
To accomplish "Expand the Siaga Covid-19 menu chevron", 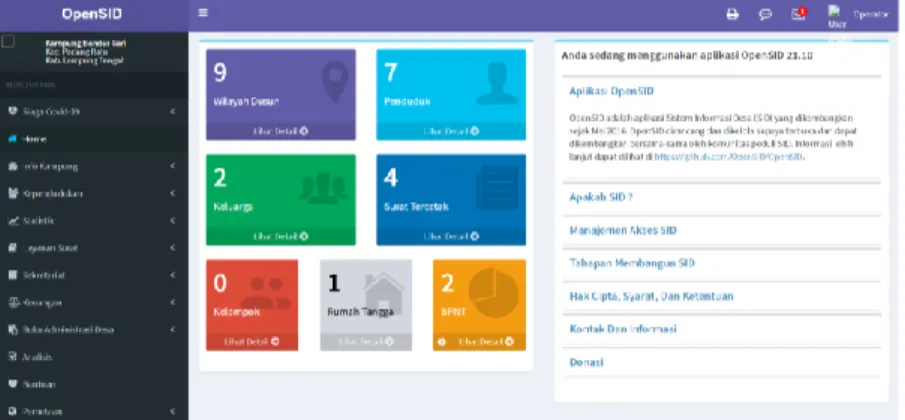I will [x=173, y=111].
